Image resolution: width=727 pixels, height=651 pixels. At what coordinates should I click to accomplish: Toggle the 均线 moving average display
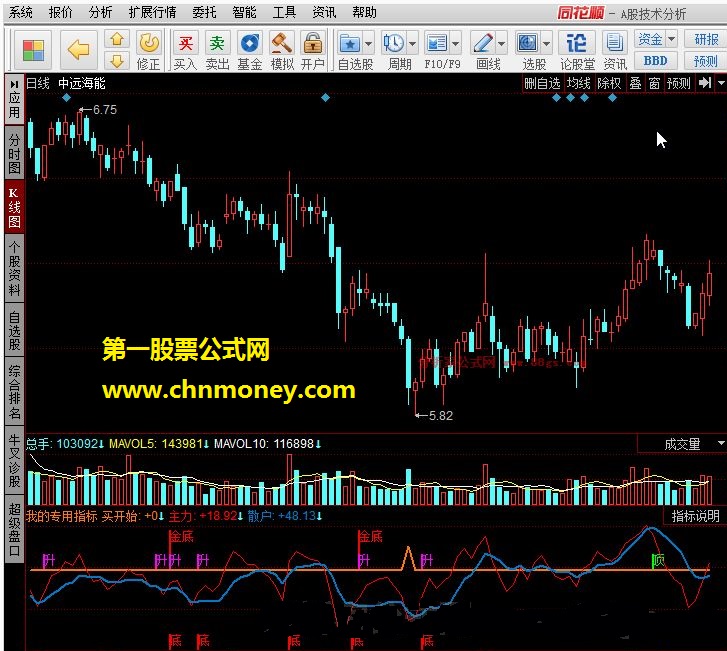coord(579,83)
